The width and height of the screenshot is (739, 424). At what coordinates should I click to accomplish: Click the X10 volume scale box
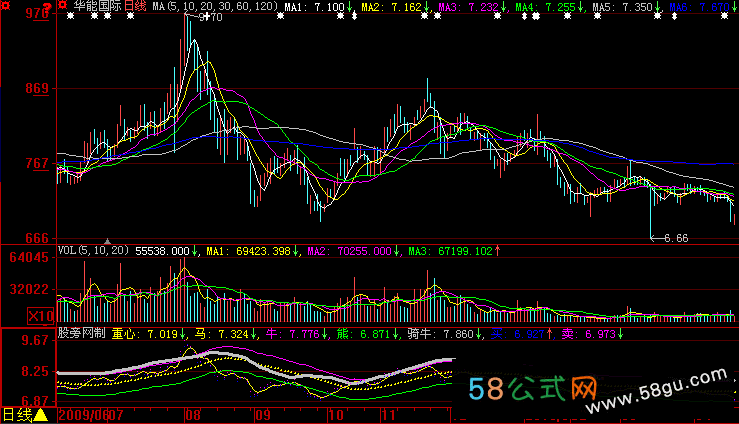[x=41, y=316]
